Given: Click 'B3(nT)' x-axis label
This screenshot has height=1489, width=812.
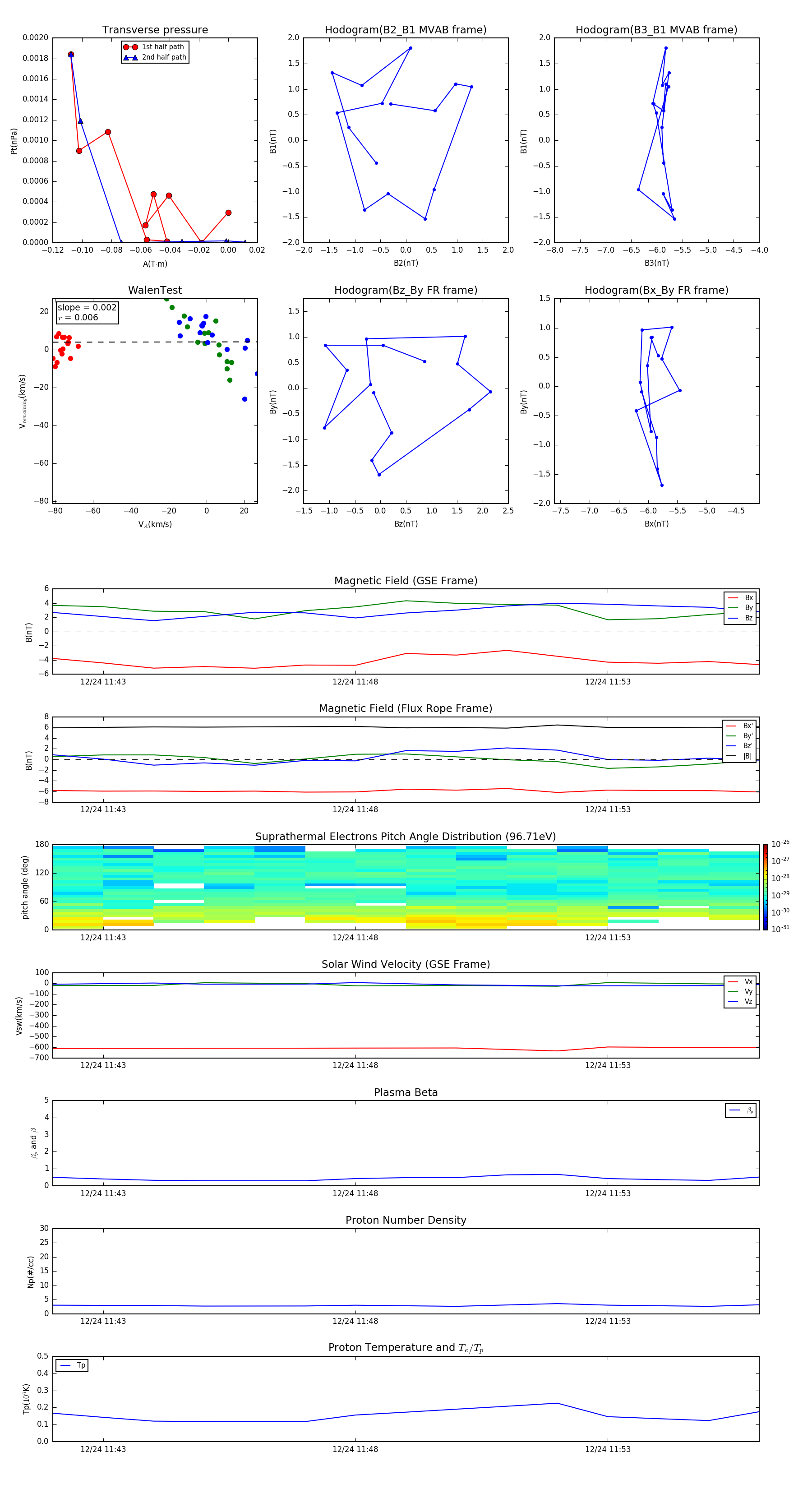Looking at the screenshot, I should coord(656,263).
